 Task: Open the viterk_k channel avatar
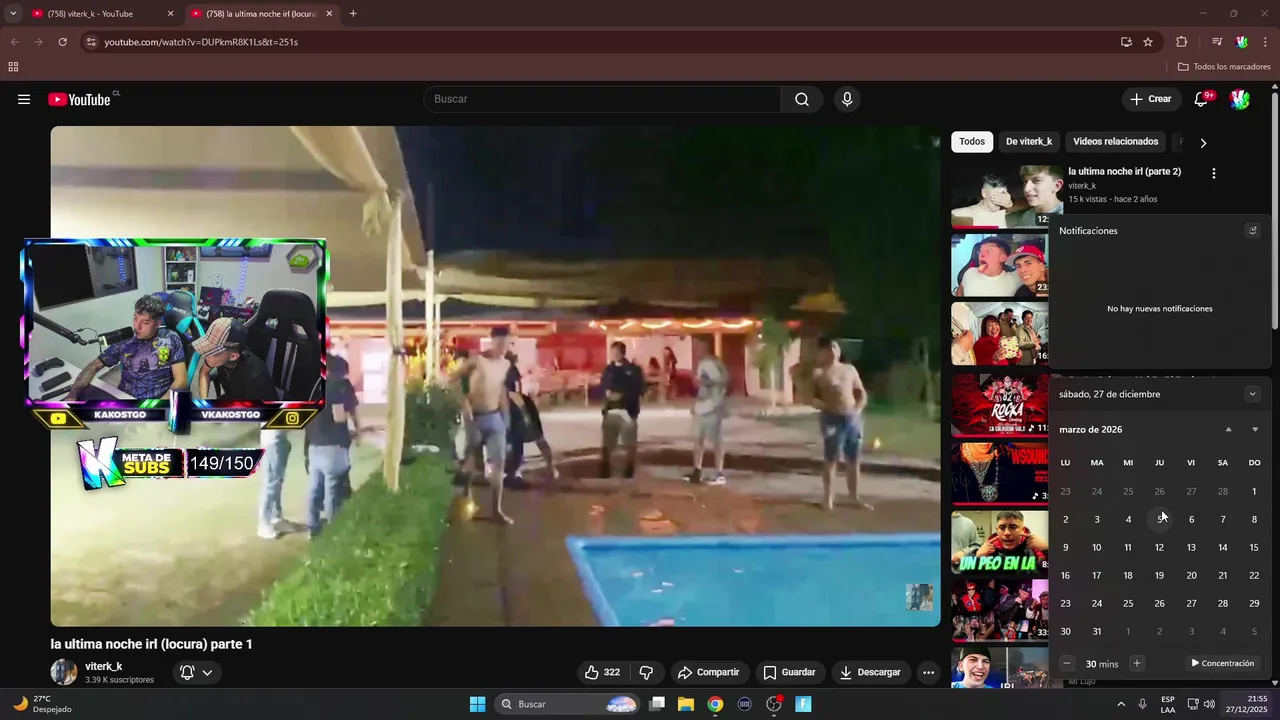64,672
